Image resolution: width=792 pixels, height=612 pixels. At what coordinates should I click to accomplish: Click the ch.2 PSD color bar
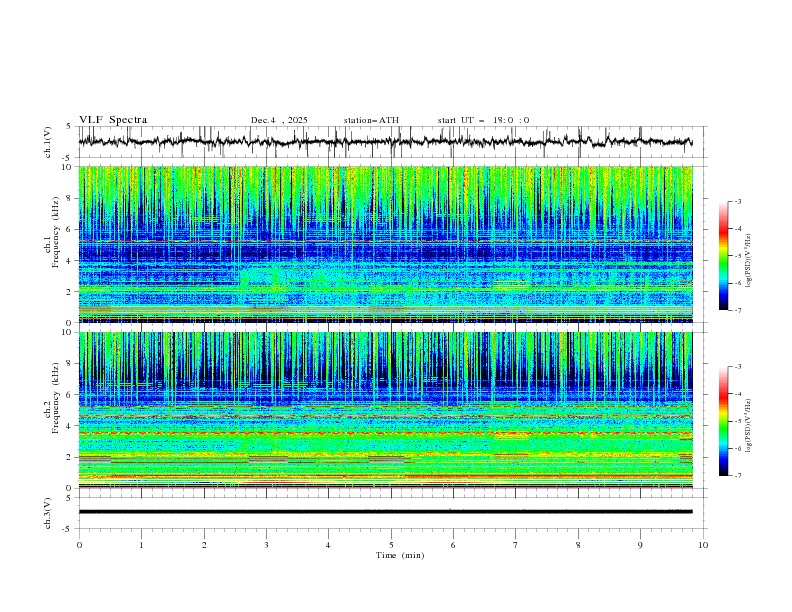coord(723,421)
